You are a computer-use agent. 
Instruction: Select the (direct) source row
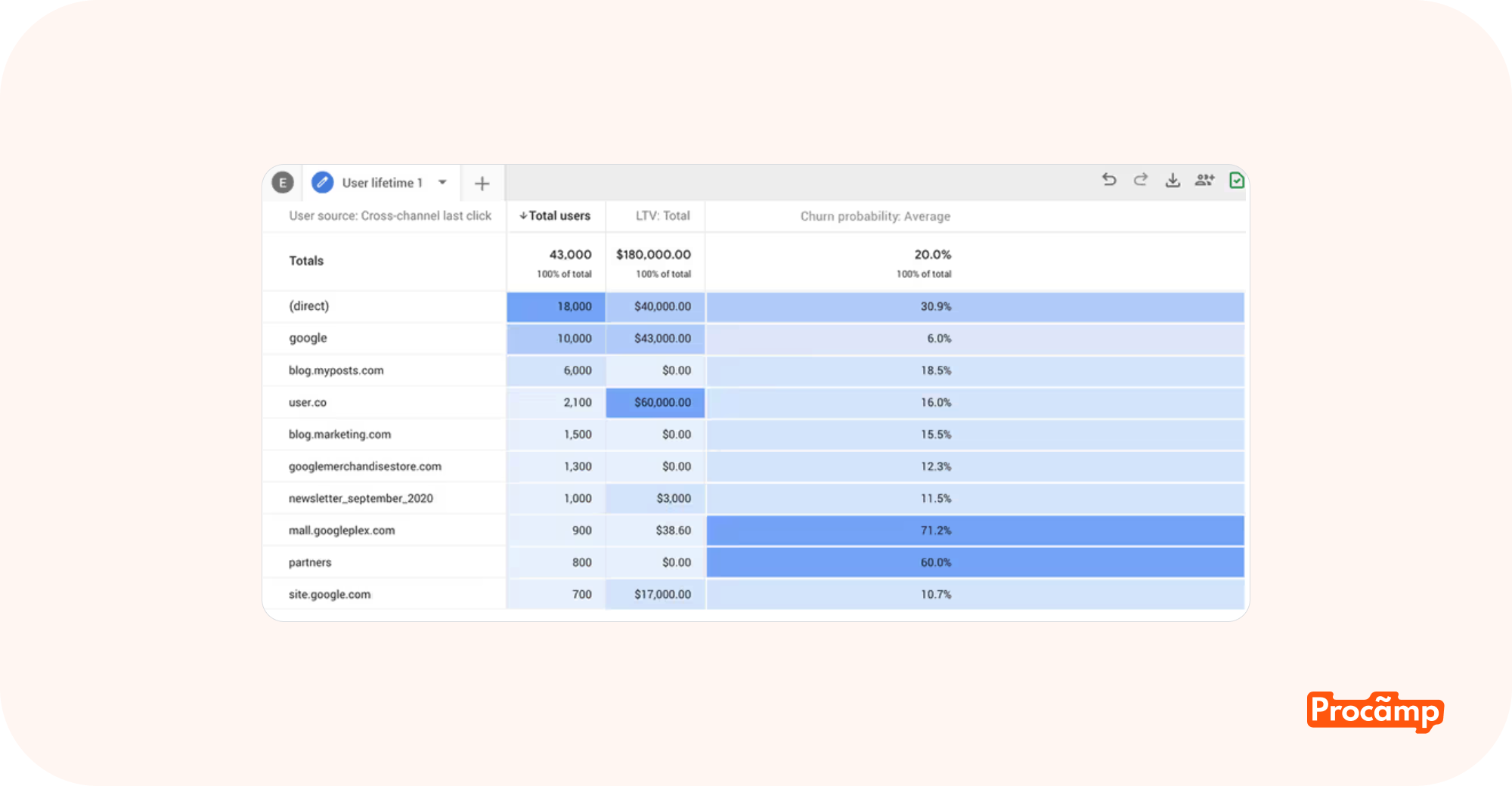pyautogui.click(x=309, y=306)
